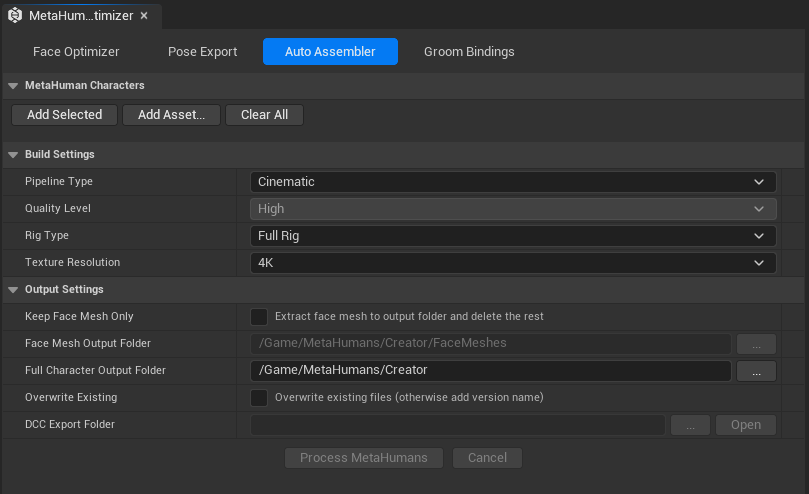This screenshot has height=494, width=809.
Task: Open the Quality Level dropdown
Action: [x=513, y=209]
